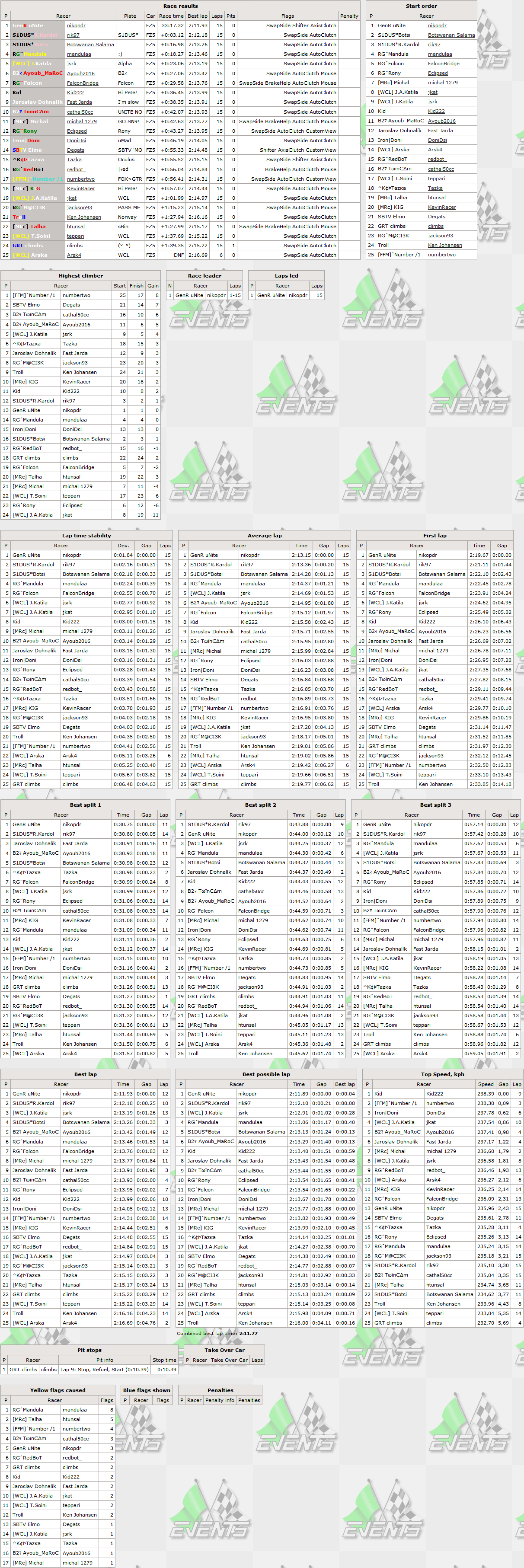Click the Highest climber table title

tap(80, 276)
